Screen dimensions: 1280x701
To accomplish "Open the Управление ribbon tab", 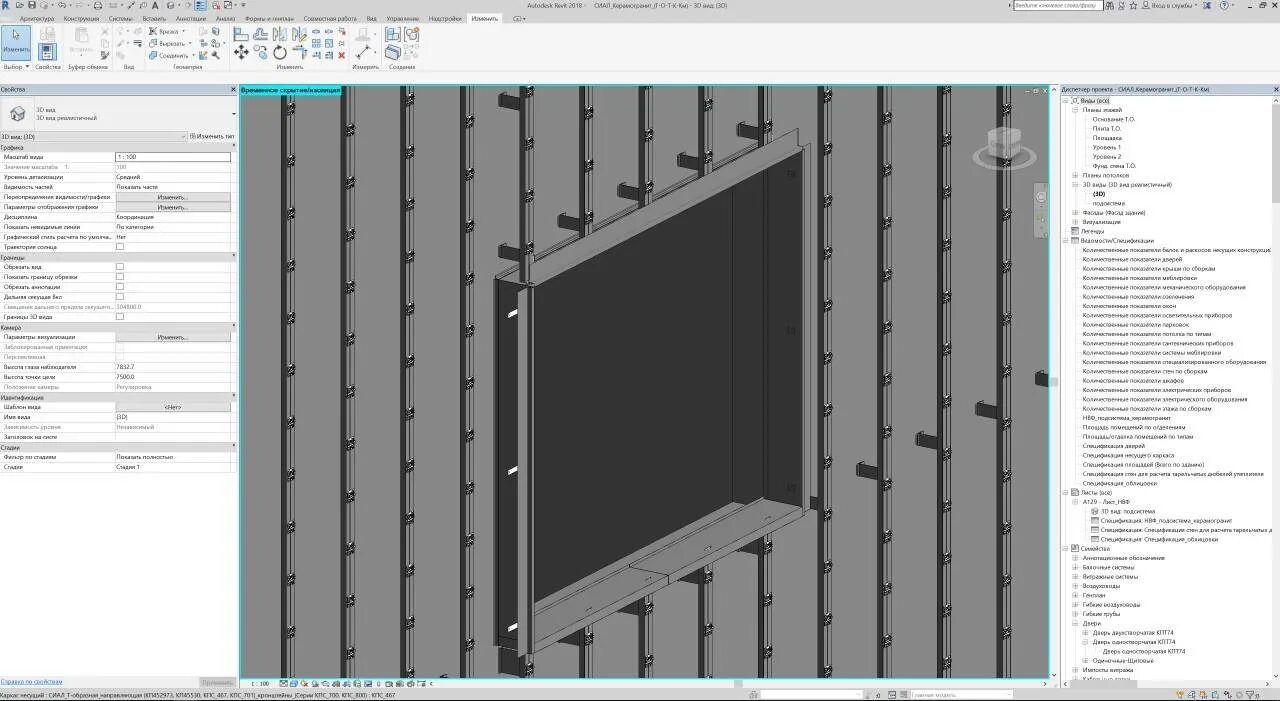I will click(403, 19).
